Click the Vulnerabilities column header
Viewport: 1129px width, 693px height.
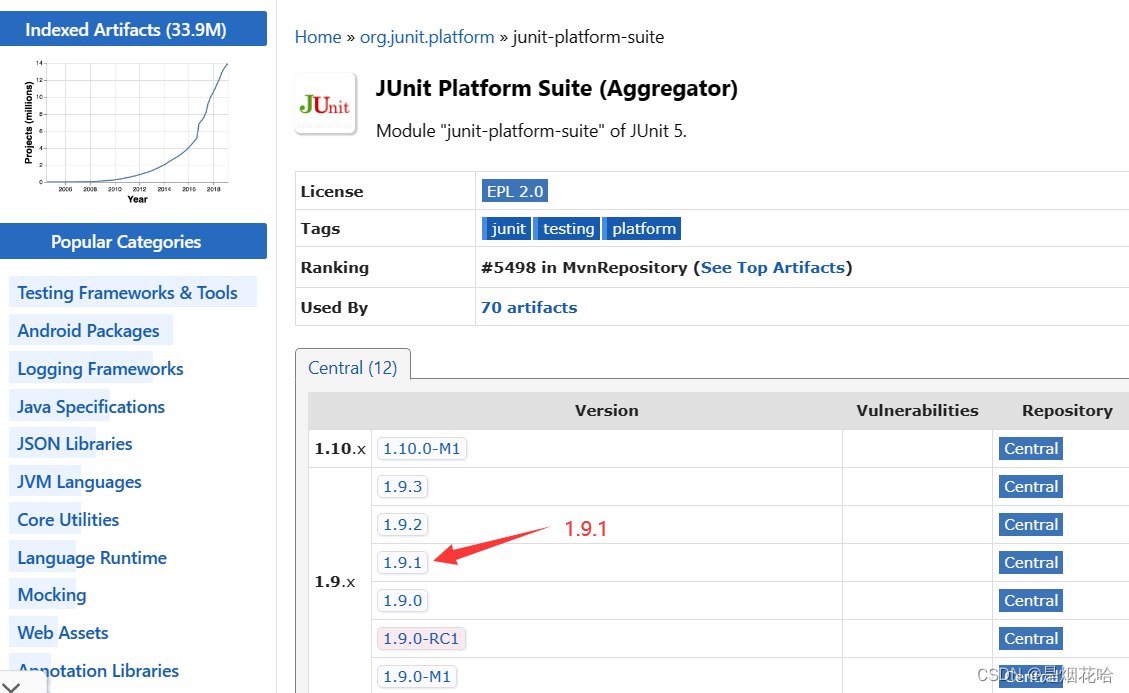[x=917, y=411]
